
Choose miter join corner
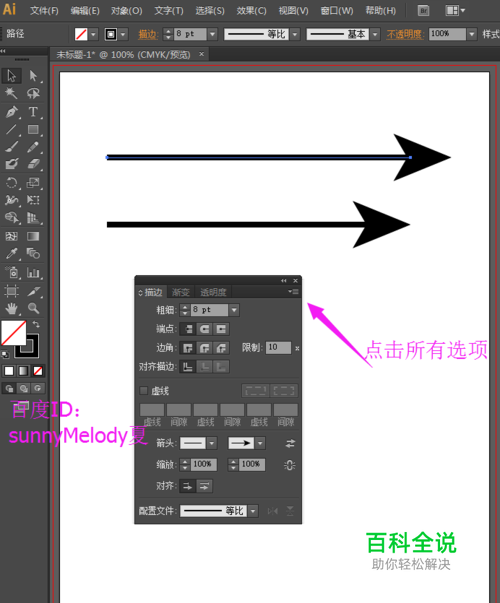tap(188, 348)
